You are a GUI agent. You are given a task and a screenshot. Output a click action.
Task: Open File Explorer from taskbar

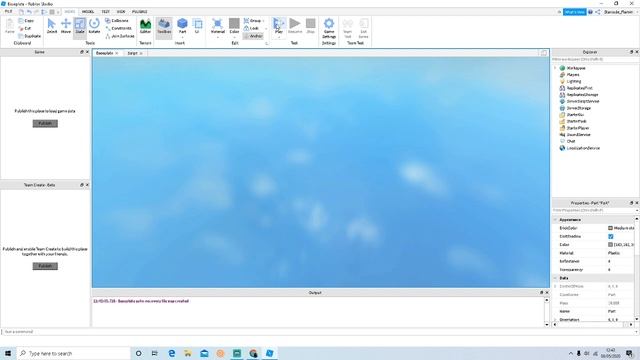point(188,353)
